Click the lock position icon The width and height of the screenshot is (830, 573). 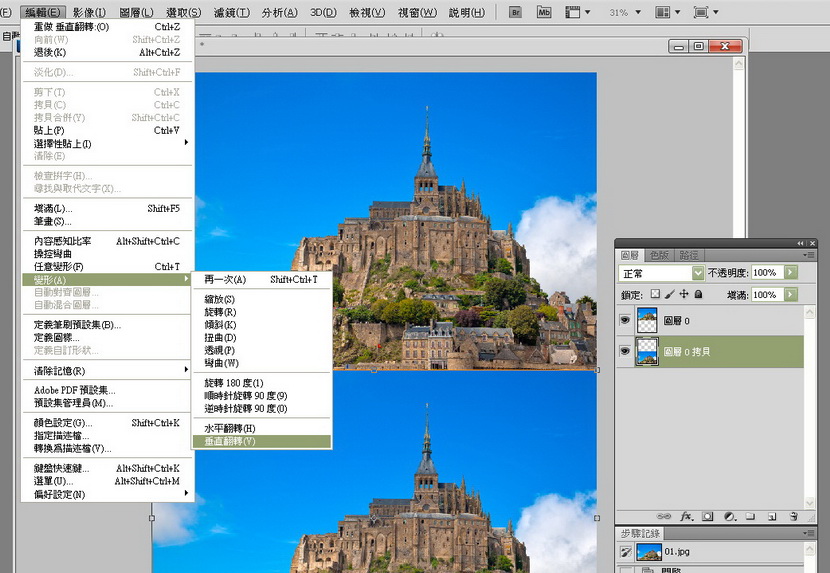point(684,294)
